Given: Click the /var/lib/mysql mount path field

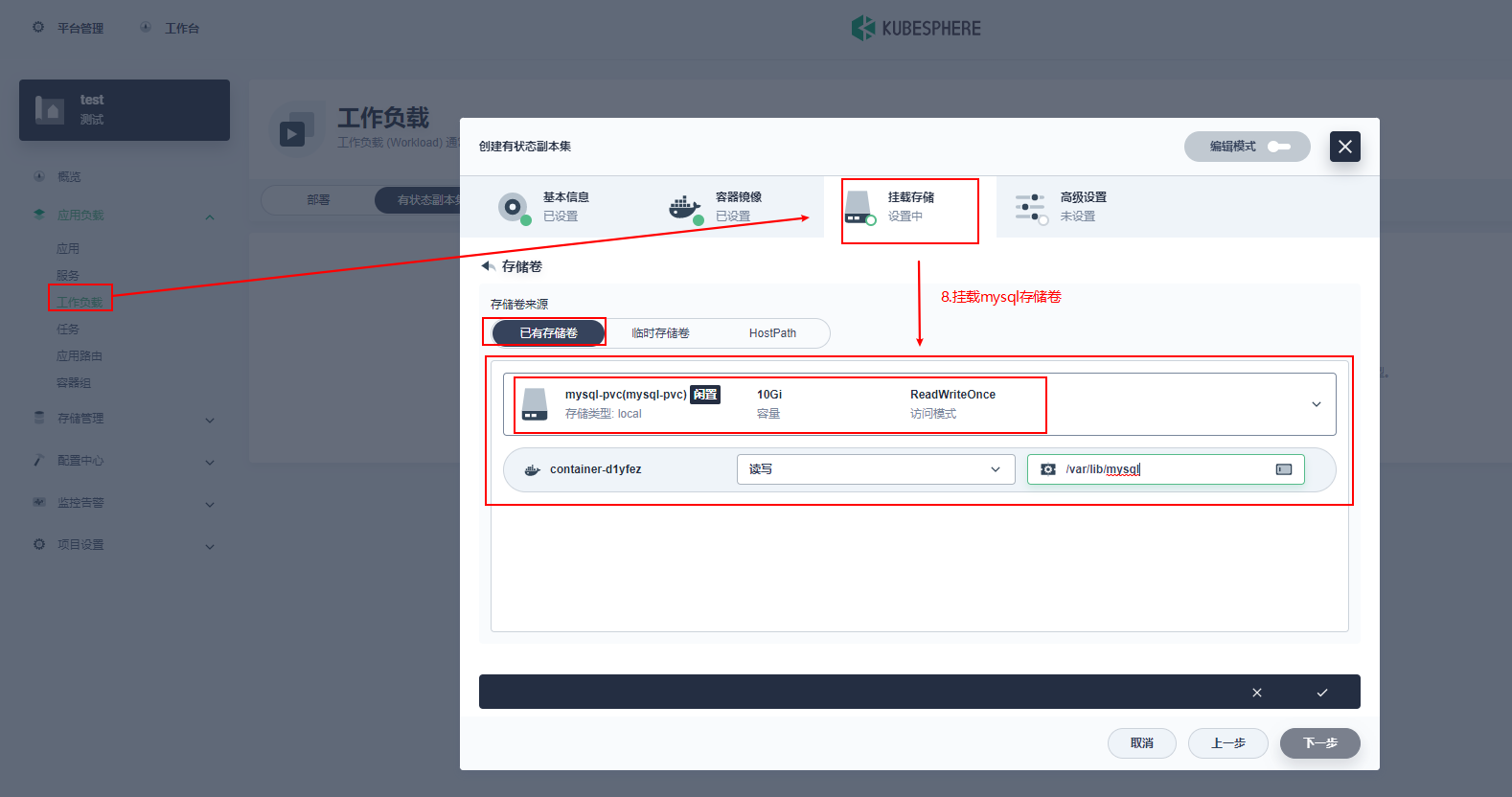Looking at the screenshot, I should coord(1166,469).
